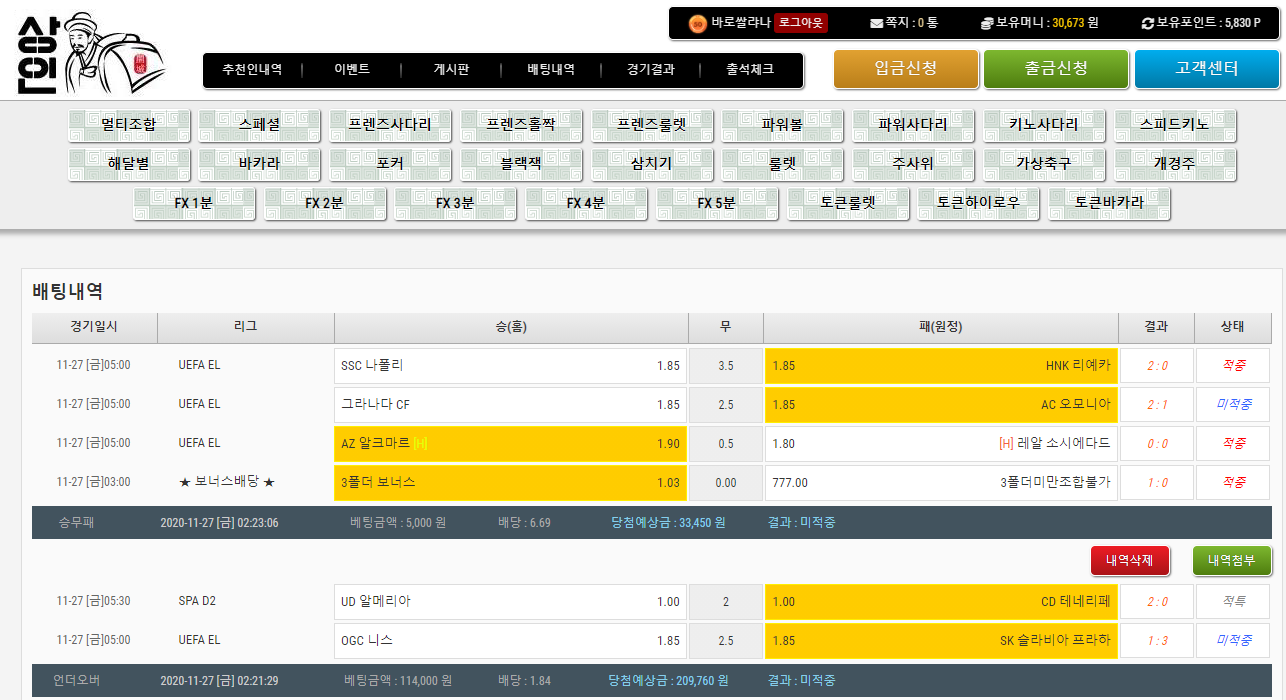Open the 바카라 game category
This screenshot has width=1286, height=700.
(x=259, y=164)
